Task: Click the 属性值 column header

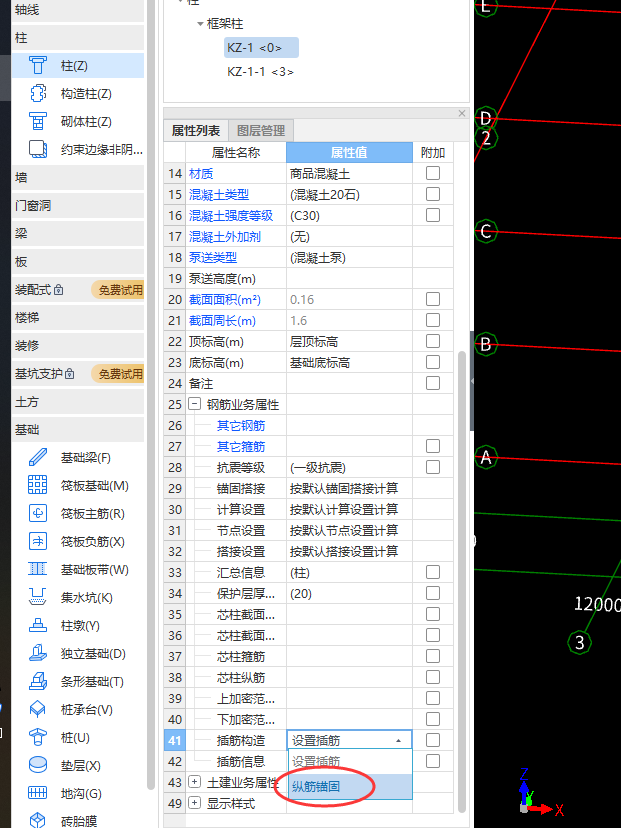Action: pos(349,153)
